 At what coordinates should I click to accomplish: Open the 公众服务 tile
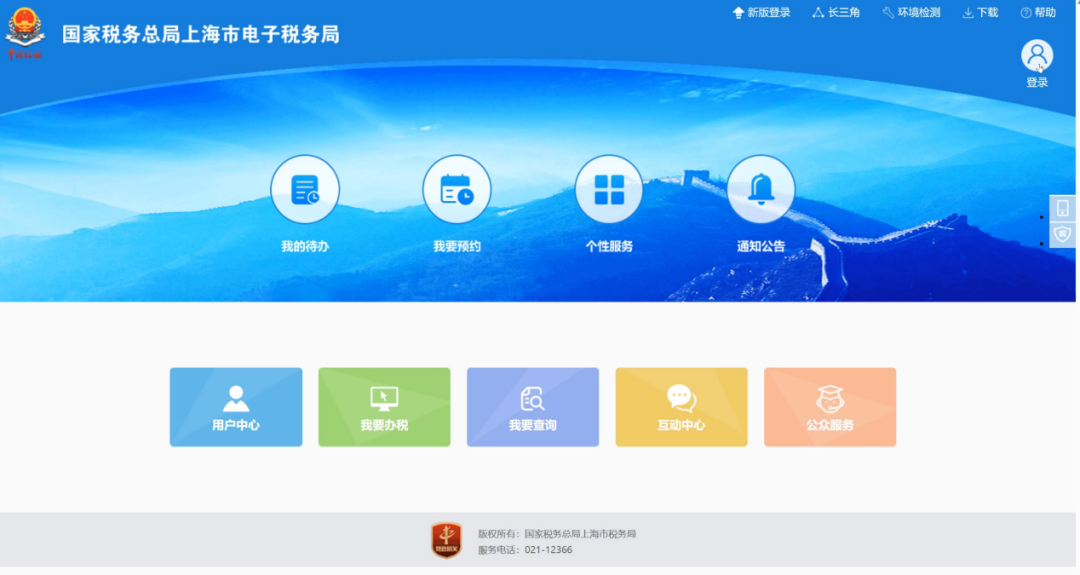point(830,407)
